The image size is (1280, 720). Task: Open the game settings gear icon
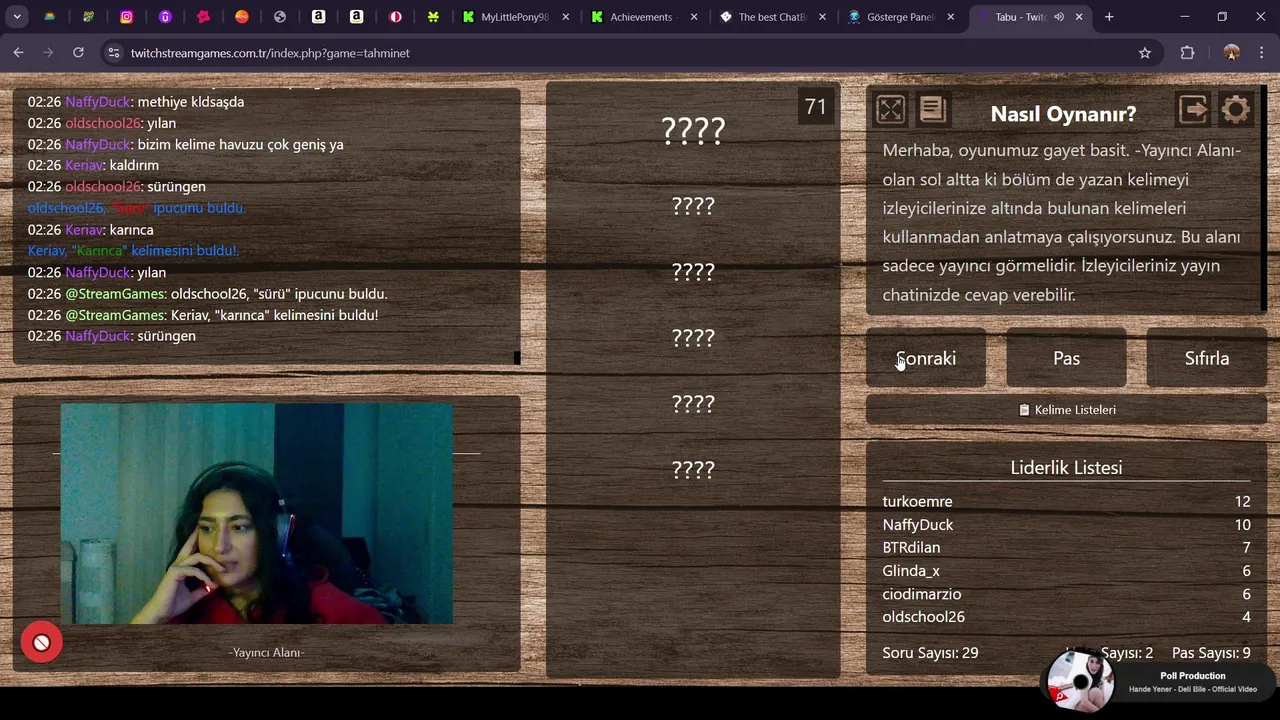(x=1236, y=109)
